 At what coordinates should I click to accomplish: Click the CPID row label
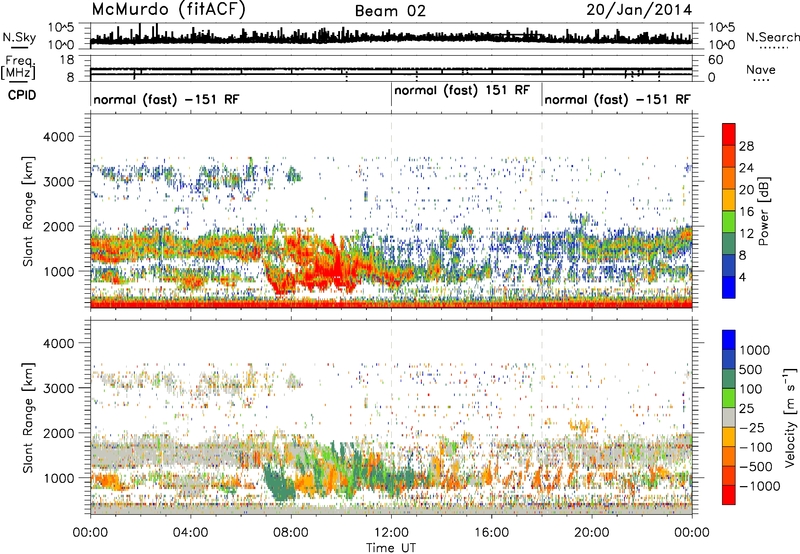[22, 95]
